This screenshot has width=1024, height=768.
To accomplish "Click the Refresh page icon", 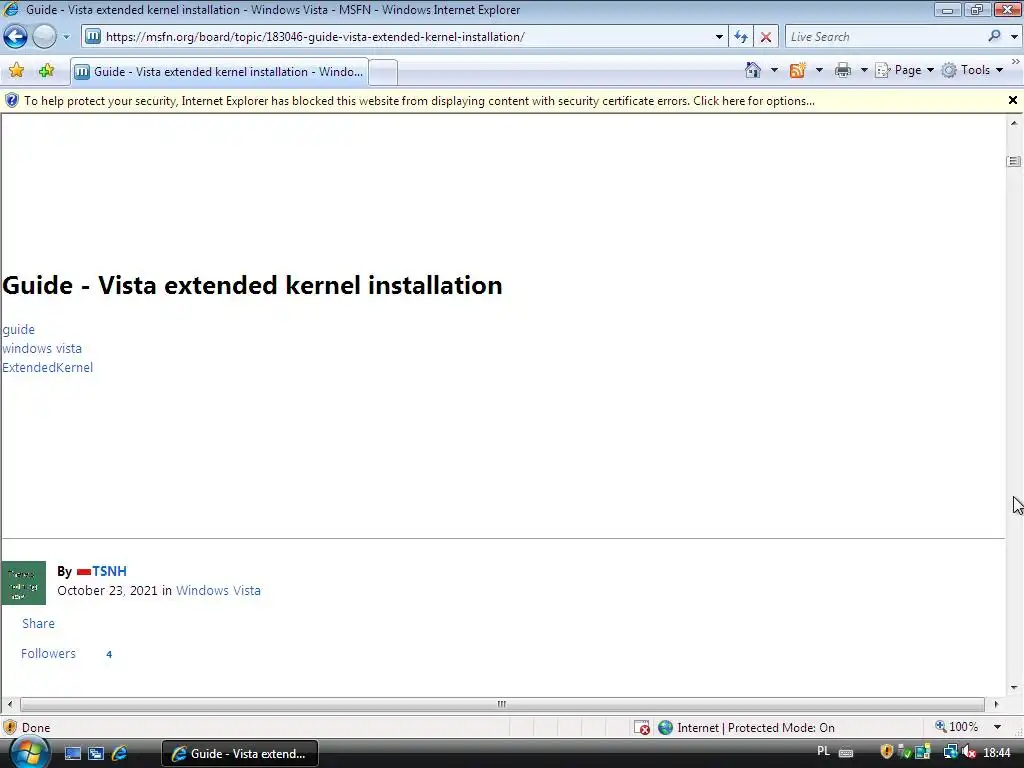I will click(741, 37).
